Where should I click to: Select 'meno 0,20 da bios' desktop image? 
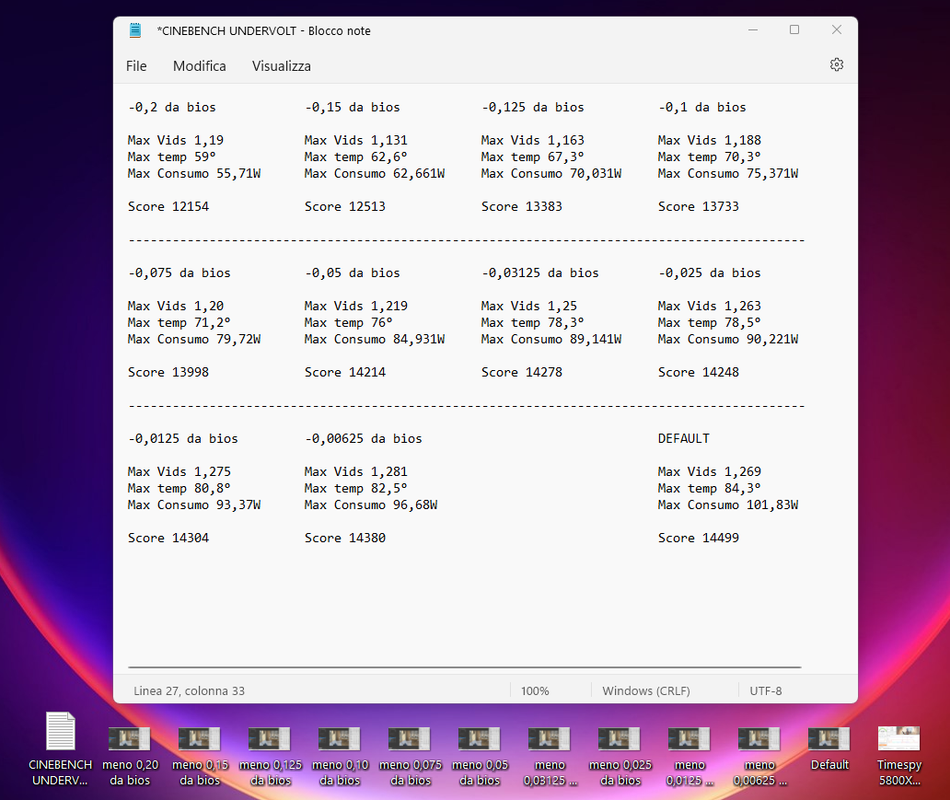click(130, 756)
